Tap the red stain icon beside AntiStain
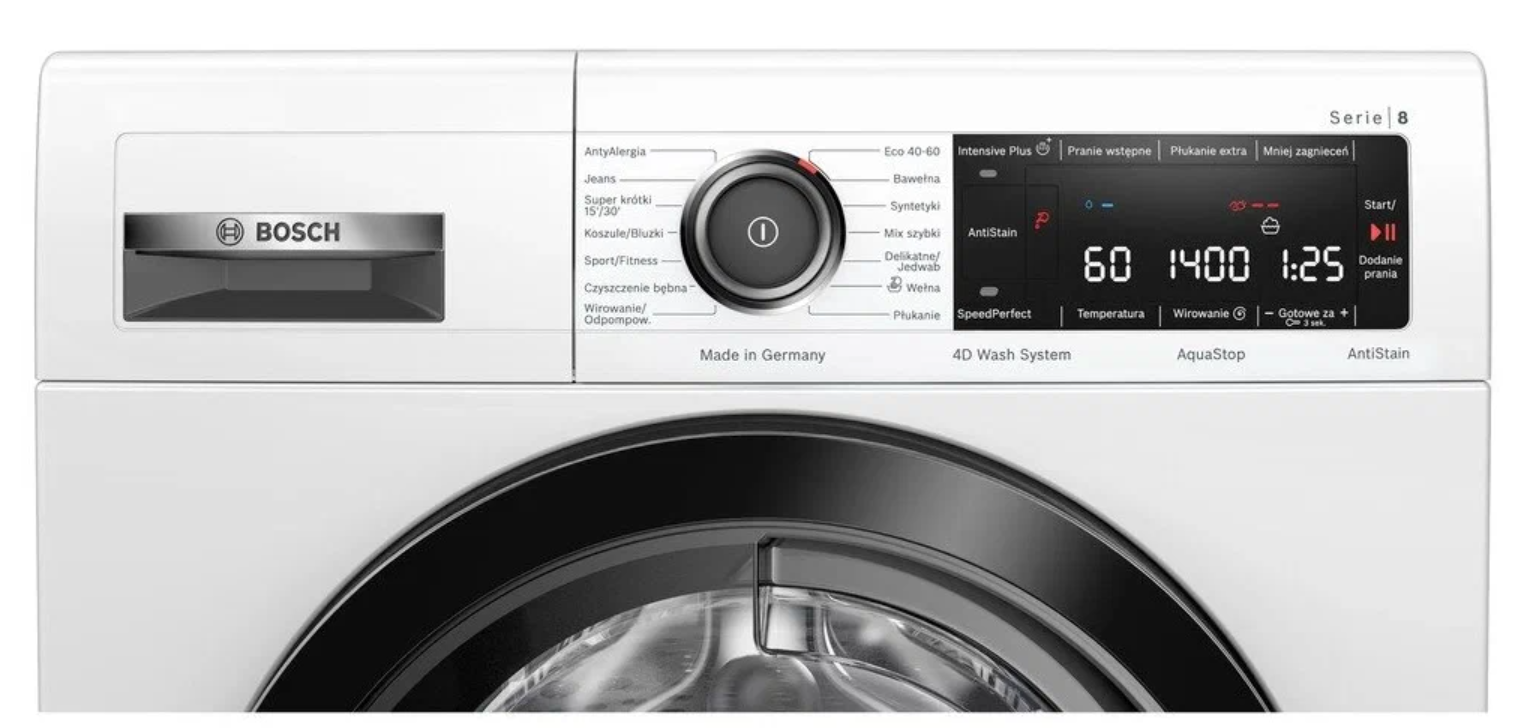 1040,222
